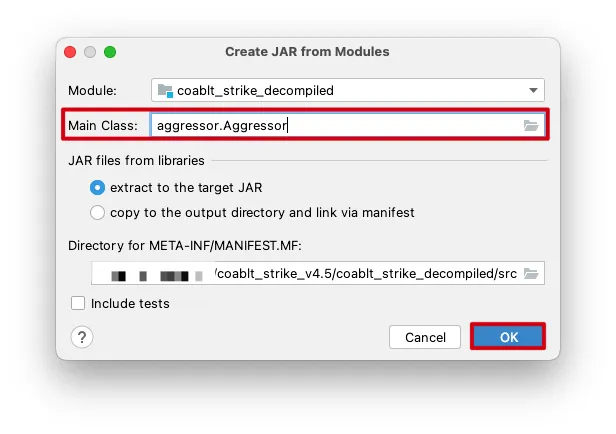
Task: Browse for Main Class with folder icon
Action: 531,126
